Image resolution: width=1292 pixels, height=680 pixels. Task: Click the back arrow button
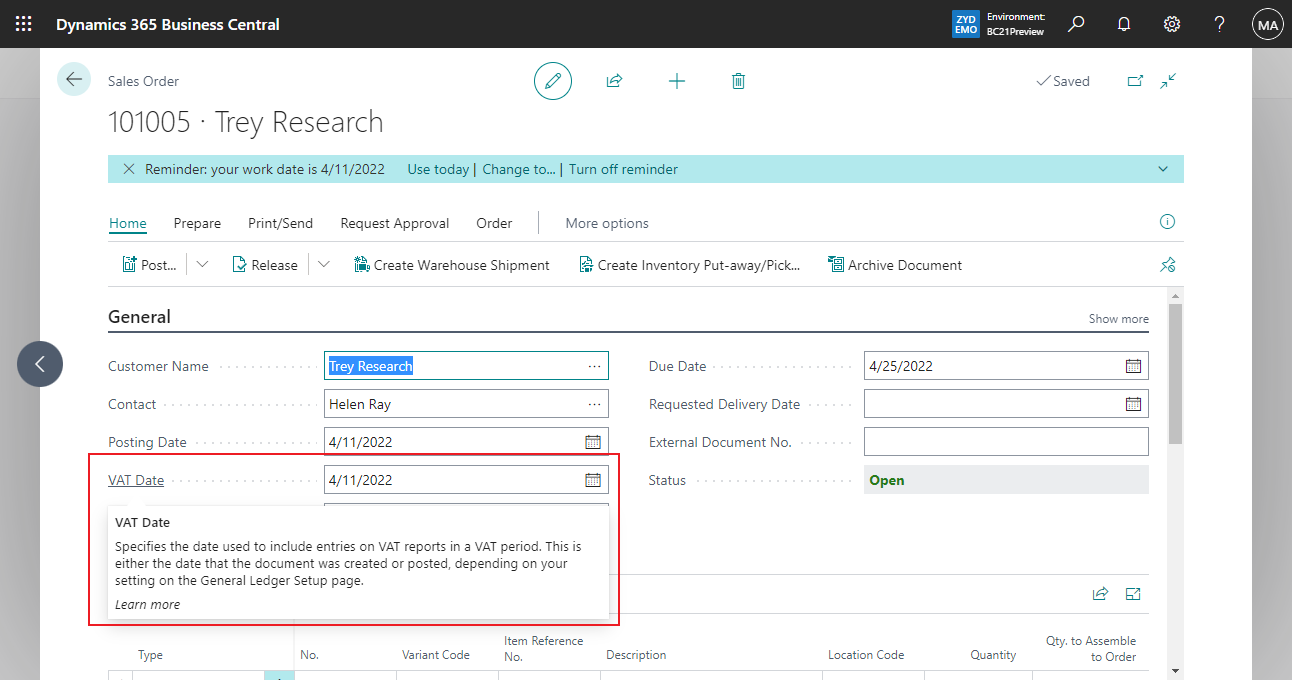click(x=74, y=80)
